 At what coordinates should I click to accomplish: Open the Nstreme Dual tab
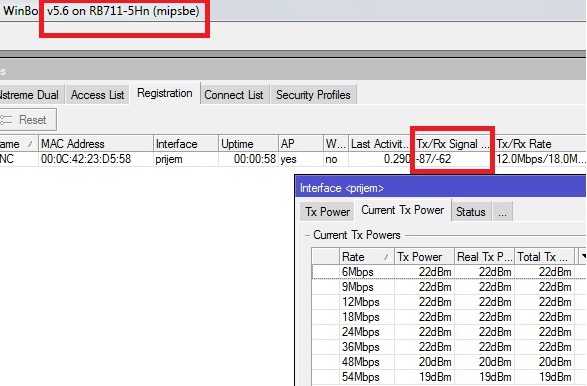(31, 95)
